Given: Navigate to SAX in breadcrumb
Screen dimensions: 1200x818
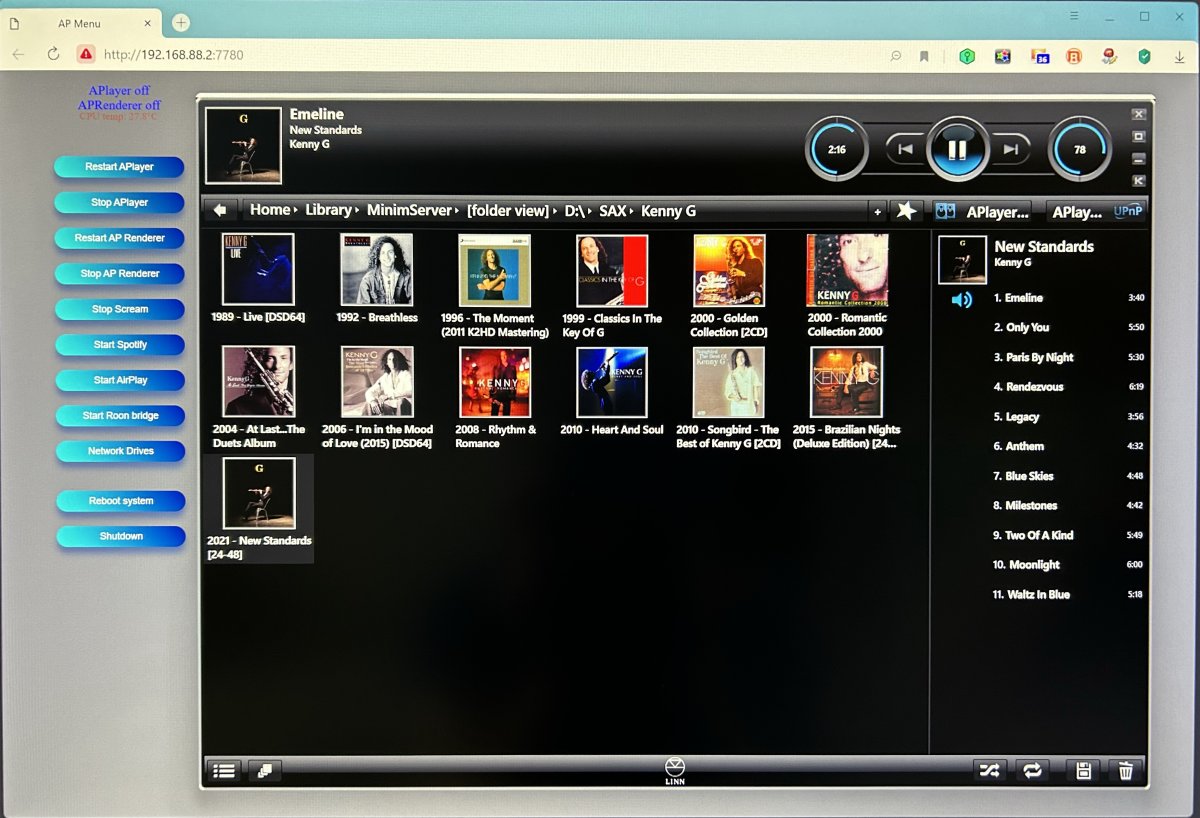Looking at the screenshot, I should pyautogui.click(x=612, y=210).
